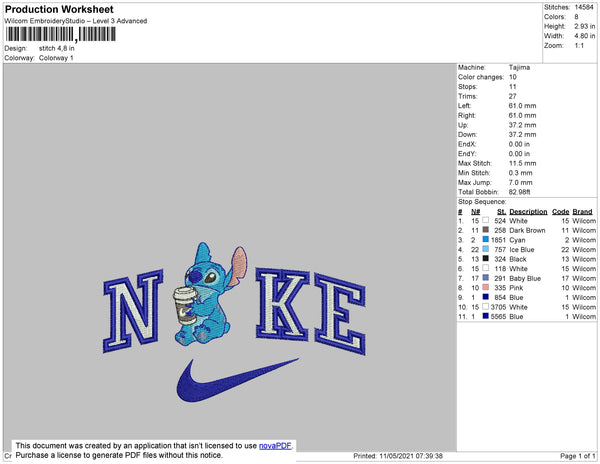Click the 'EndY:' label
This screenshot has height=464, width=600.
pos(467,153)
